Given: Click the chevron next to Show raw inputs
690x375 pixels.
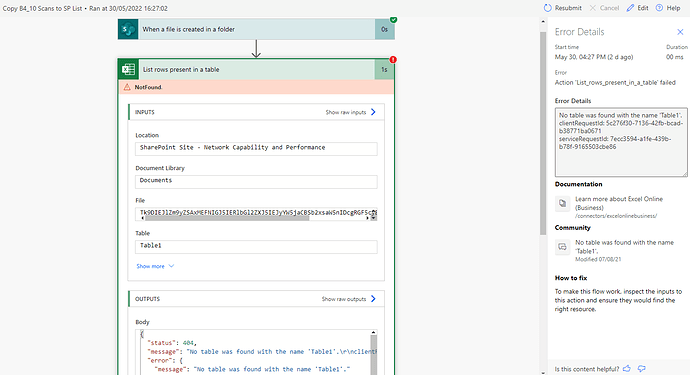Looking at the screenshot, I should coord(373,112).
